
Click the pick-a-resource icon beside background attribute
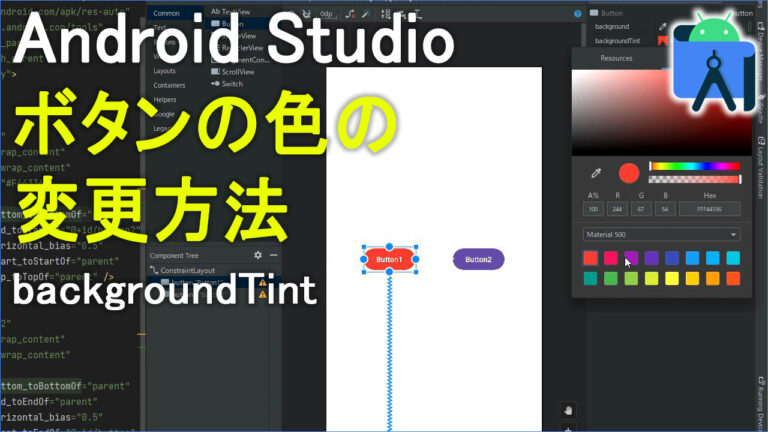click(x=662, y=26)
